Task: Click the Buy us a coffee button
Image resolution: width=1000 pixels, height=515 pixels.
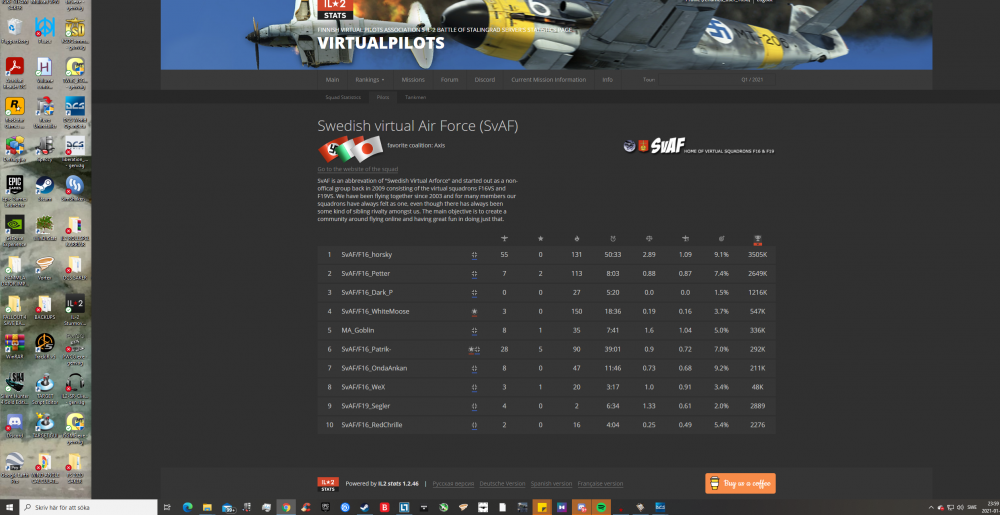Action: [740, 484]
